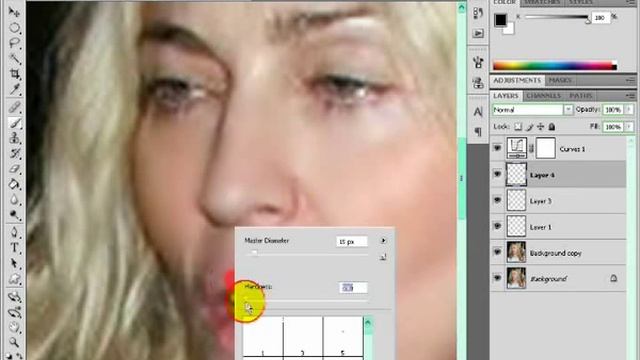Pick a color from the spectrum ramp

pyautogui.click(x=554, y=65)
